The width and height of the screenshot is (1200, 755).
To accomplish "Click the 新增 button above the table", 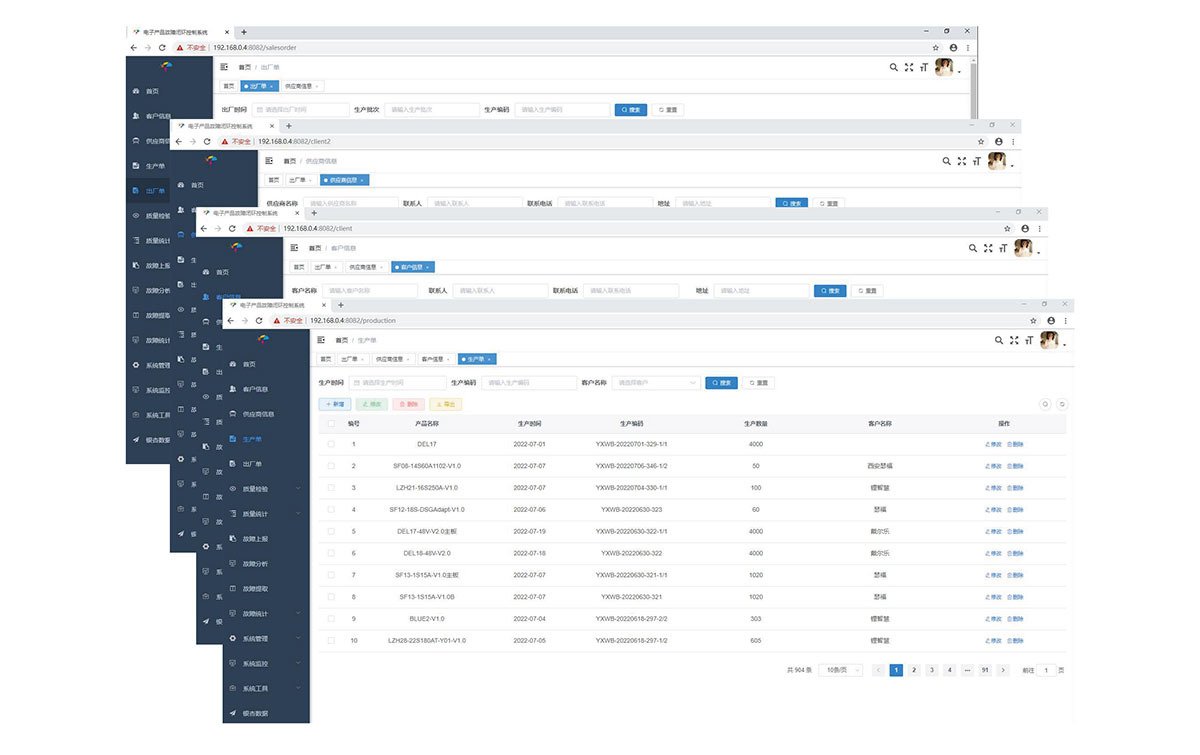I will (334, 404).
